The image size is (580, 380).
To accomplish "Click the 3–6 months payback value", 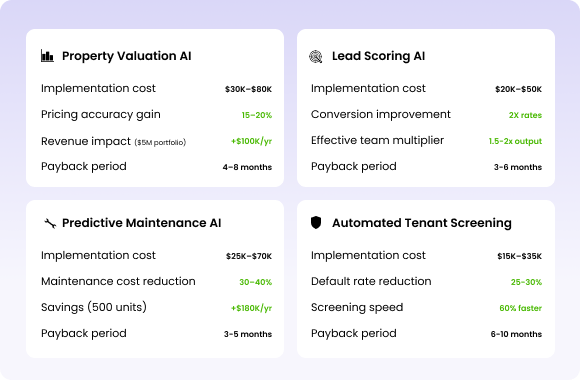I will tap(518, 167).
